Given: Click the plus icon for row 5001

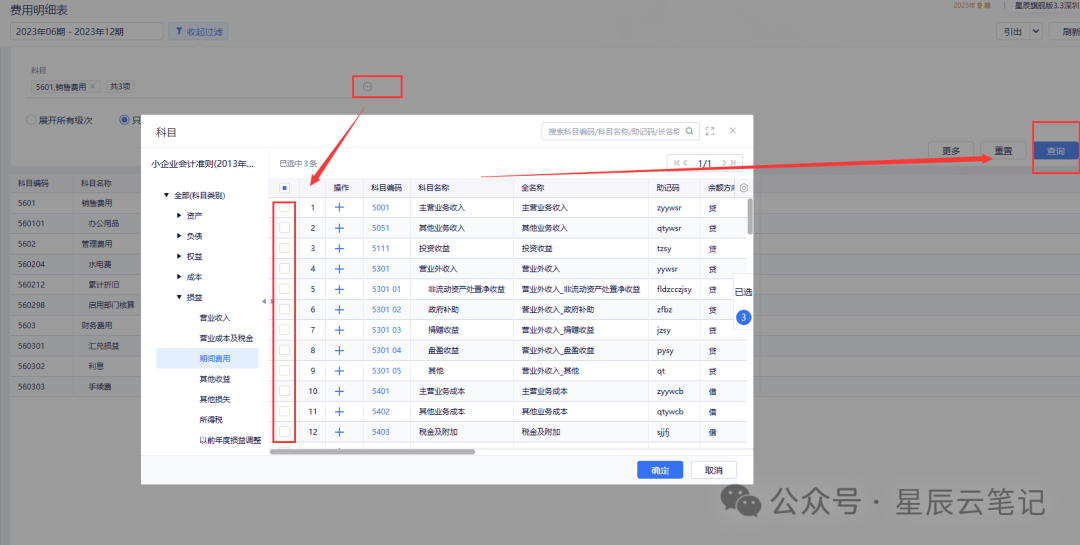Looking at the screenshot, I should [339, 207].
